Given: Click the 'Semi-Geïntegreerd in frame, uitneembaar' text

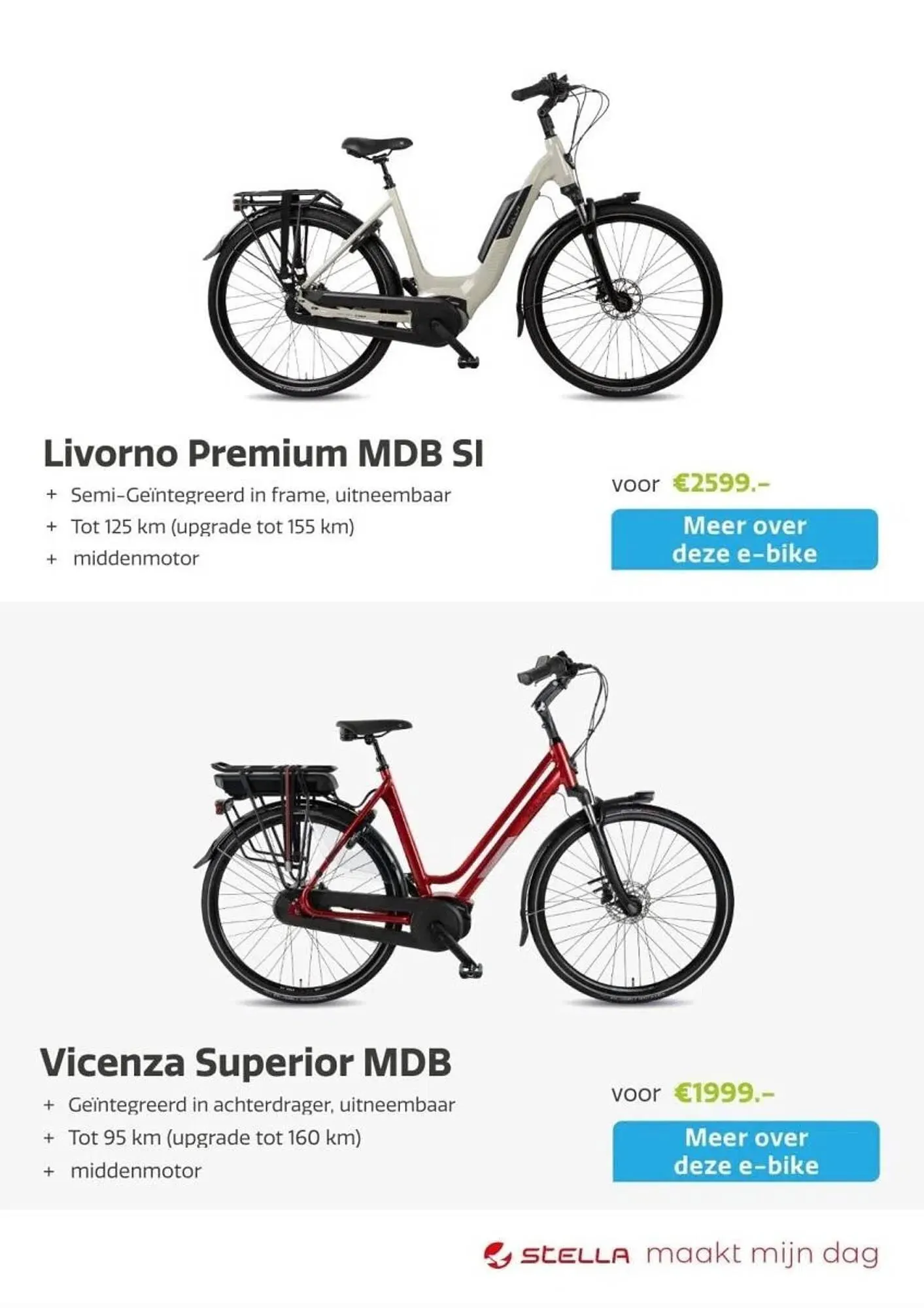Looking at the screenshot, I should [261, 495].
